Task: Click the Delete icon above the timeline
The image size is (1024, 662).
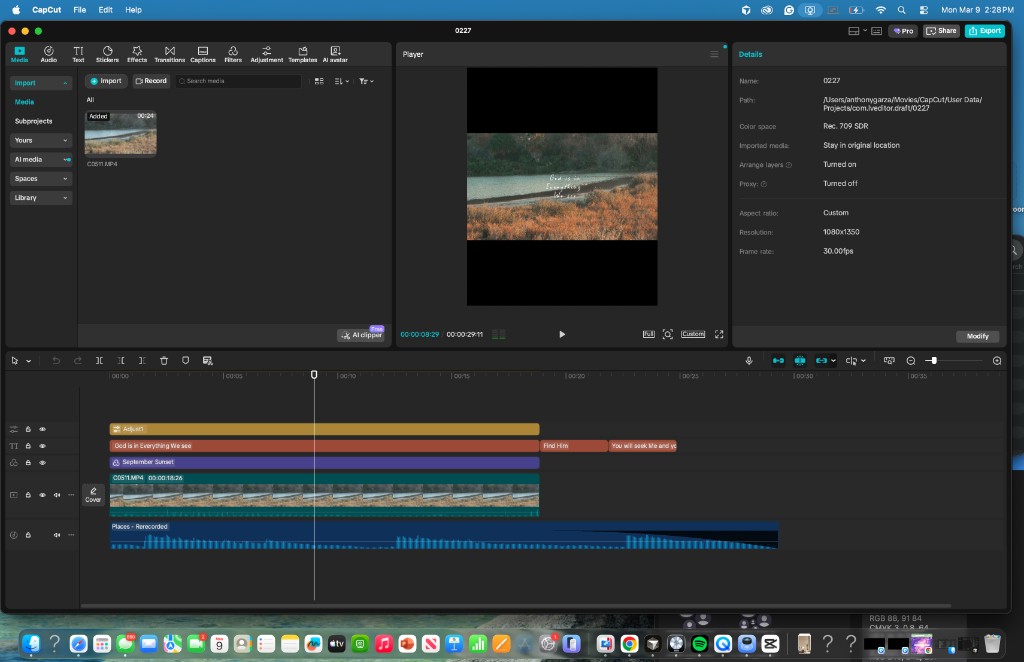Action: [163, 360]
